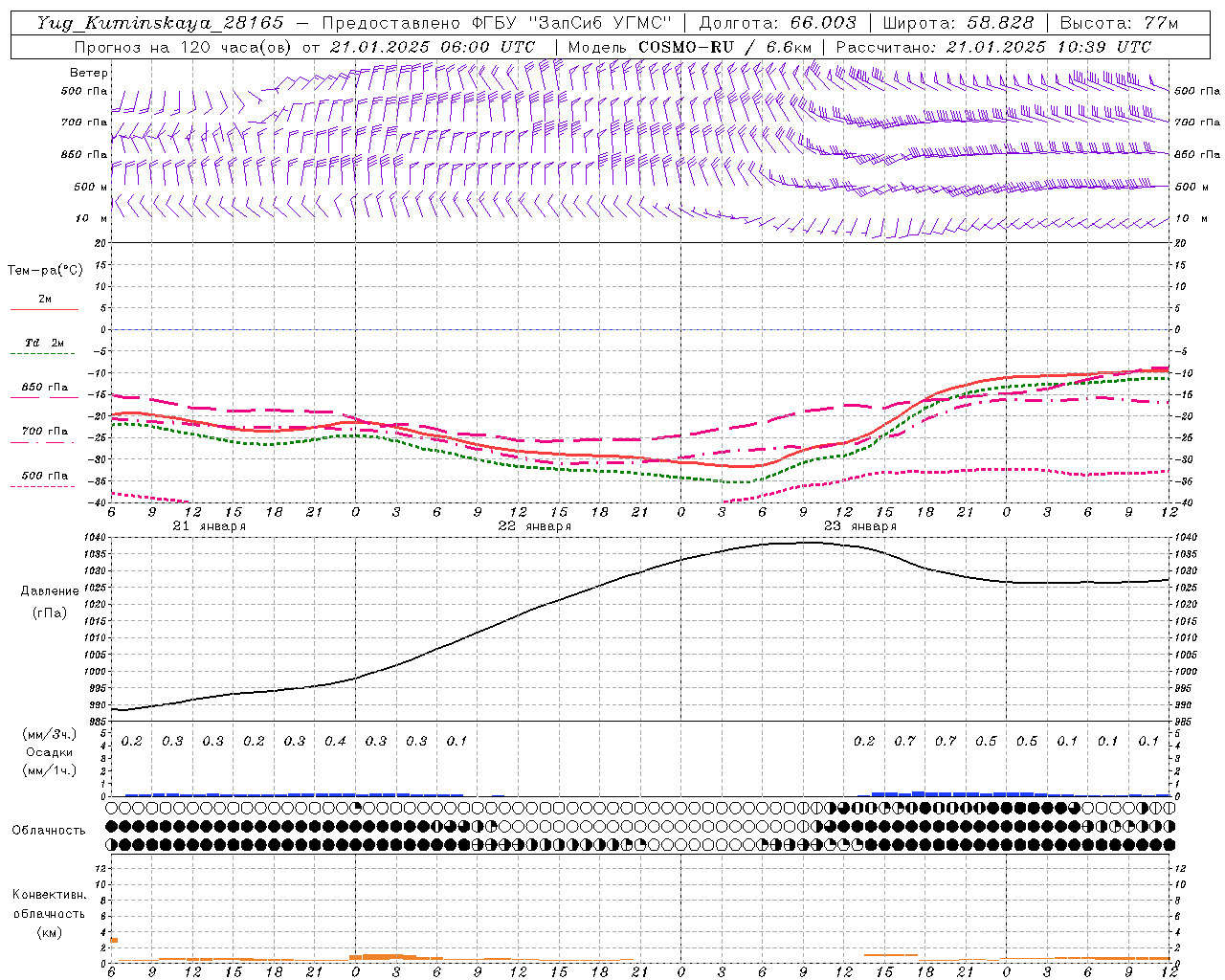Click the "(км)" unit label for convective cloud

[49, 931]
